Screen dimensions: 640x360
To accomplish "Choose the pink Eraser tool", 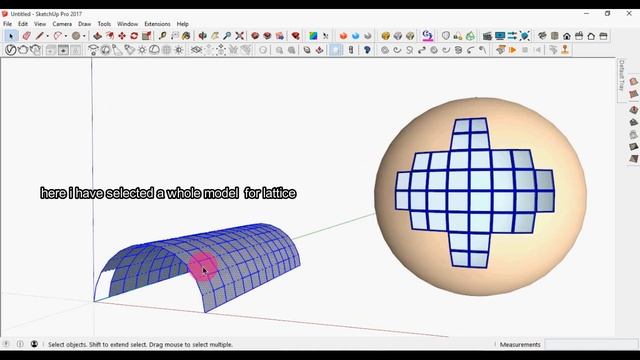I will click(x=27, y=36).
